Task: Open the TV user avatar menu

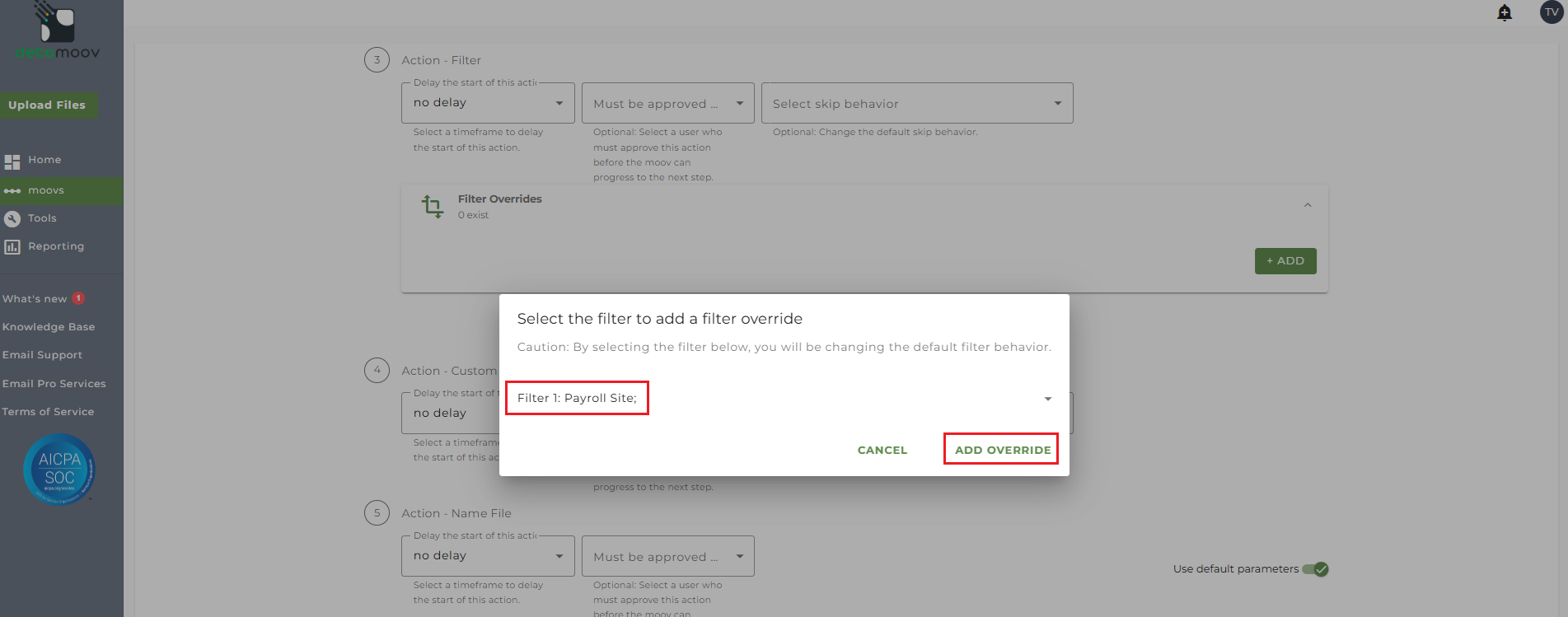Action: (1551, 12)
